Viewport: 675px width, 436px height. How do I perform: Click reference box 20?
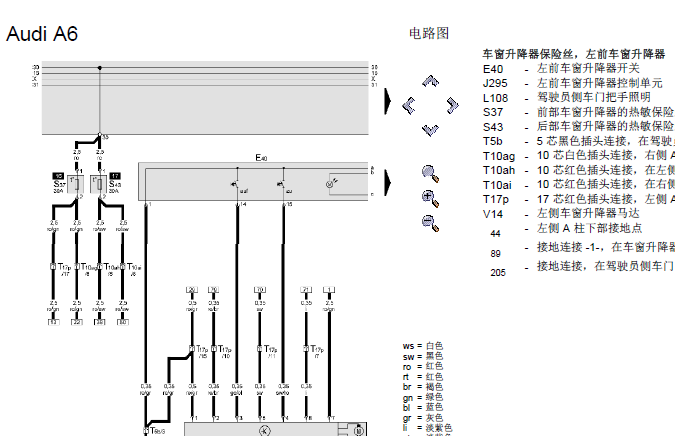click(192, 290)
